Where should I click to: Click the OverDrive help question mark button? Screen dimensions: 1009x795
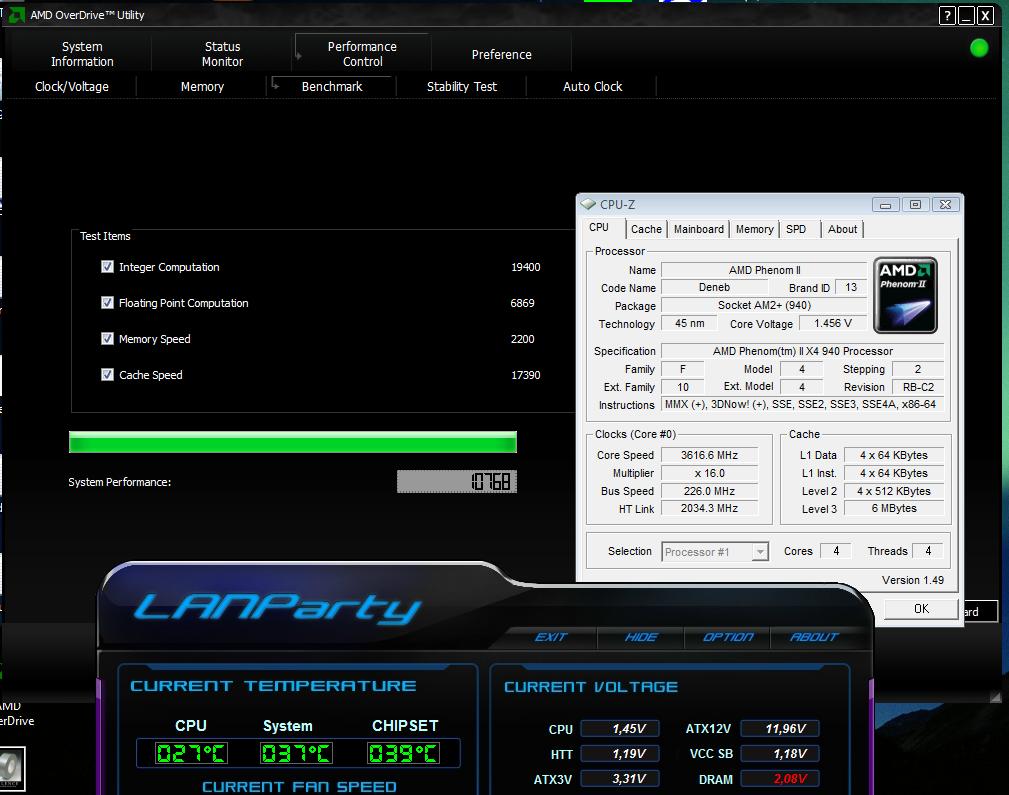[x=947, y=15]
